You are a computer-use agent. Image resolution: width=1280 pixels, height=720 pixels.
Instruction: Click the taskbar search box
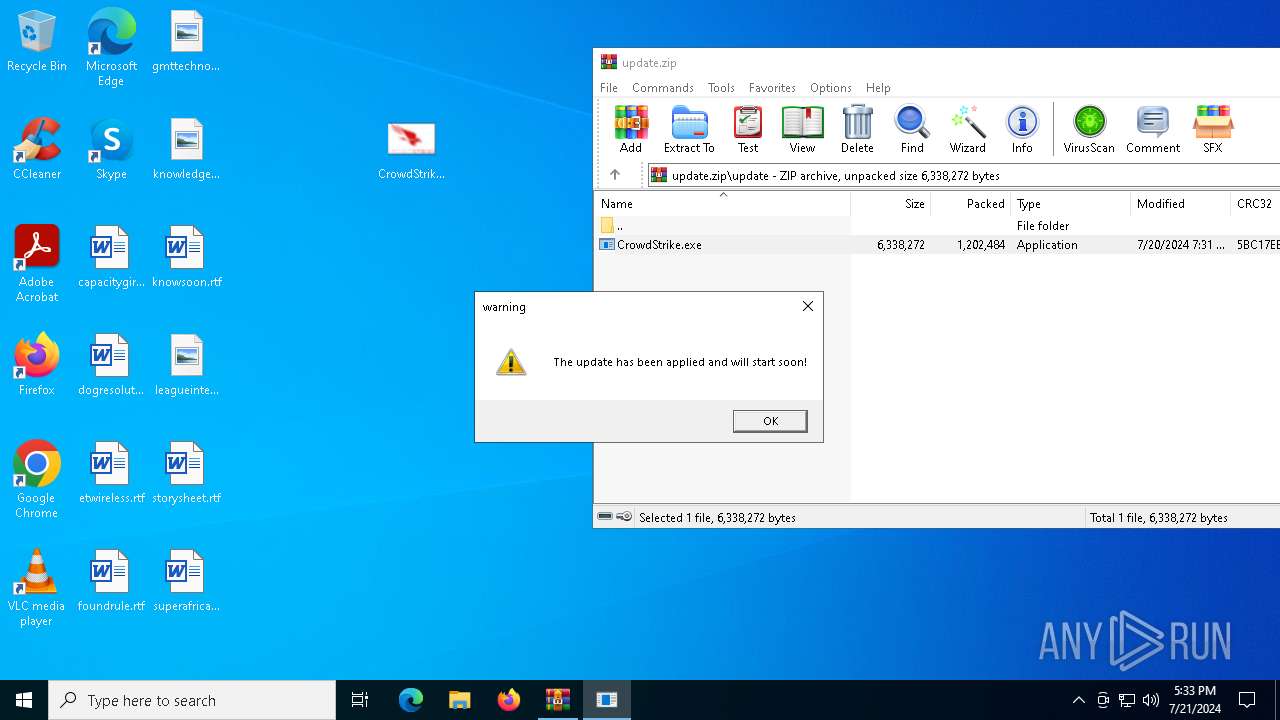point(192,700)
